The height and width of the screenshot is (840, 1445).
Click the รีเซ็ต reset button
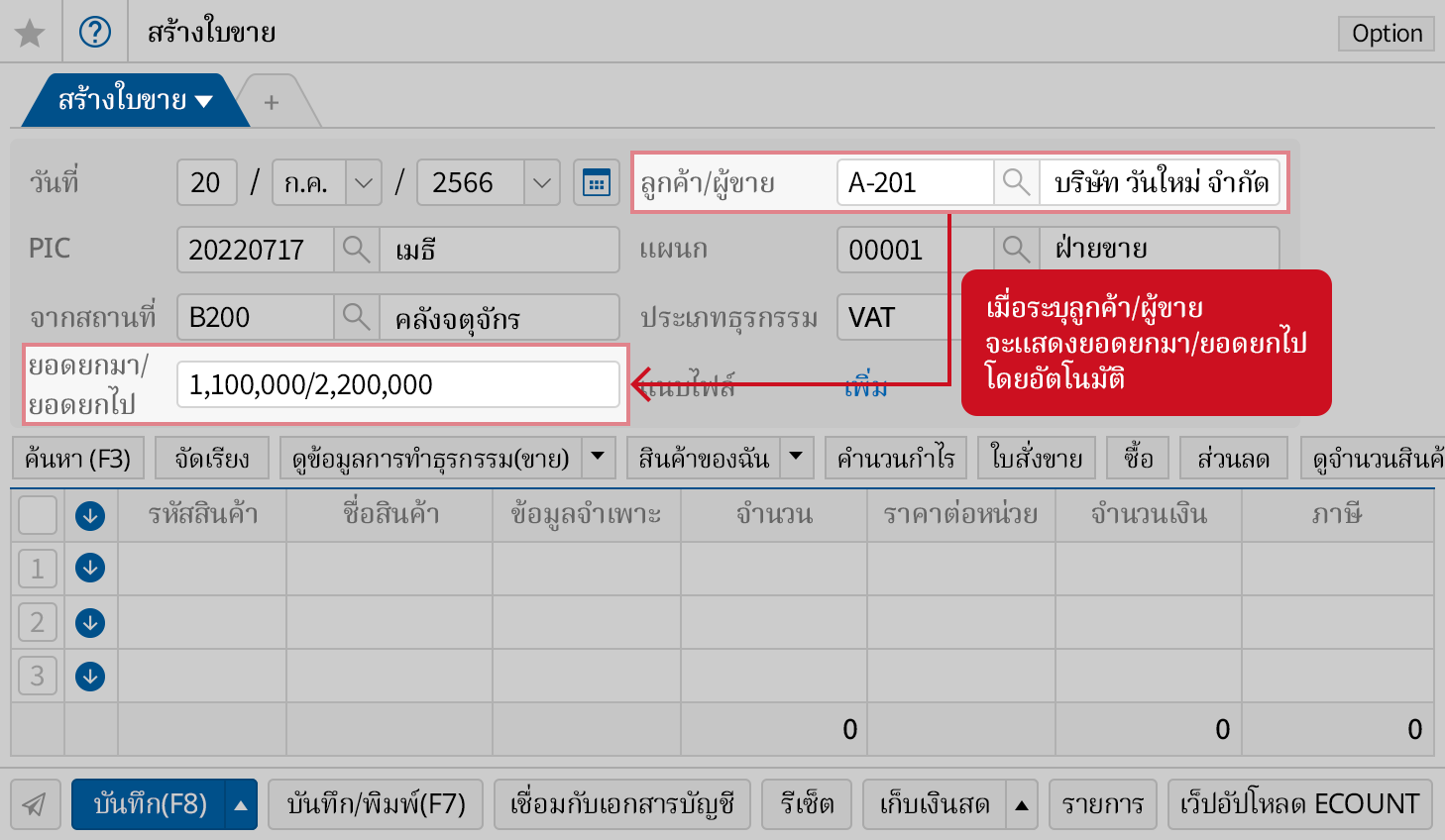pyautogui.click(x=807, y=804)
